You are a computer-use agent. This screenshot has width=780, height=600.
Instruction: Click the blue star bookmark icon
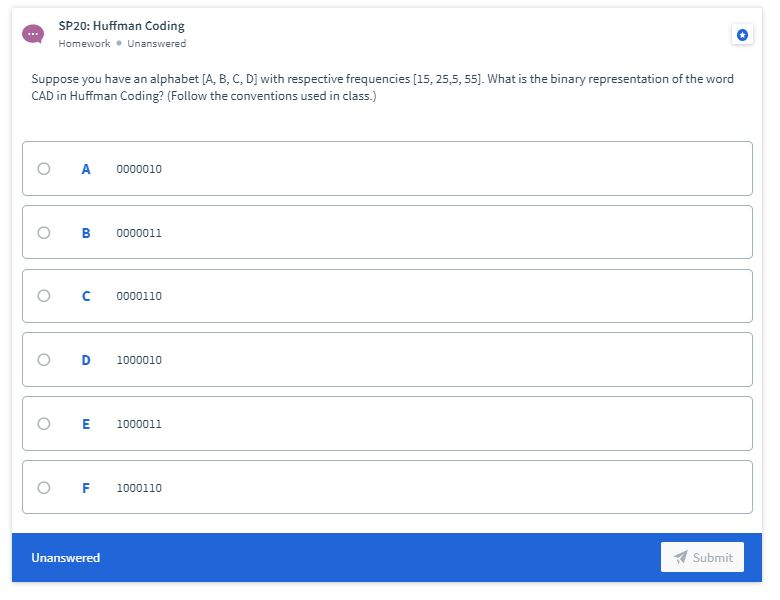742,35
